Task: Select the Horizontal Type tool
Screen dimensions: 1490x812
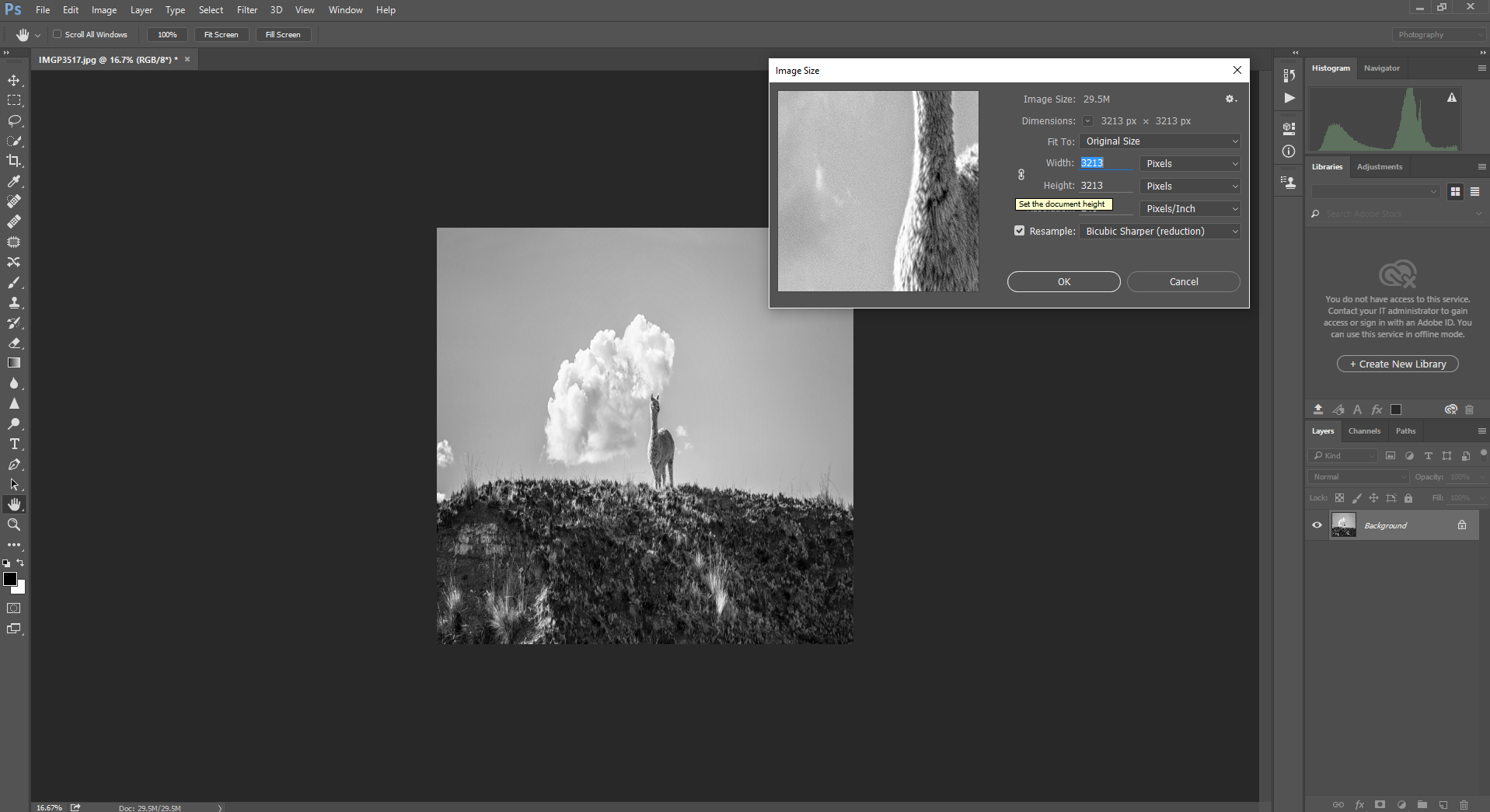Action: (14, 444)
